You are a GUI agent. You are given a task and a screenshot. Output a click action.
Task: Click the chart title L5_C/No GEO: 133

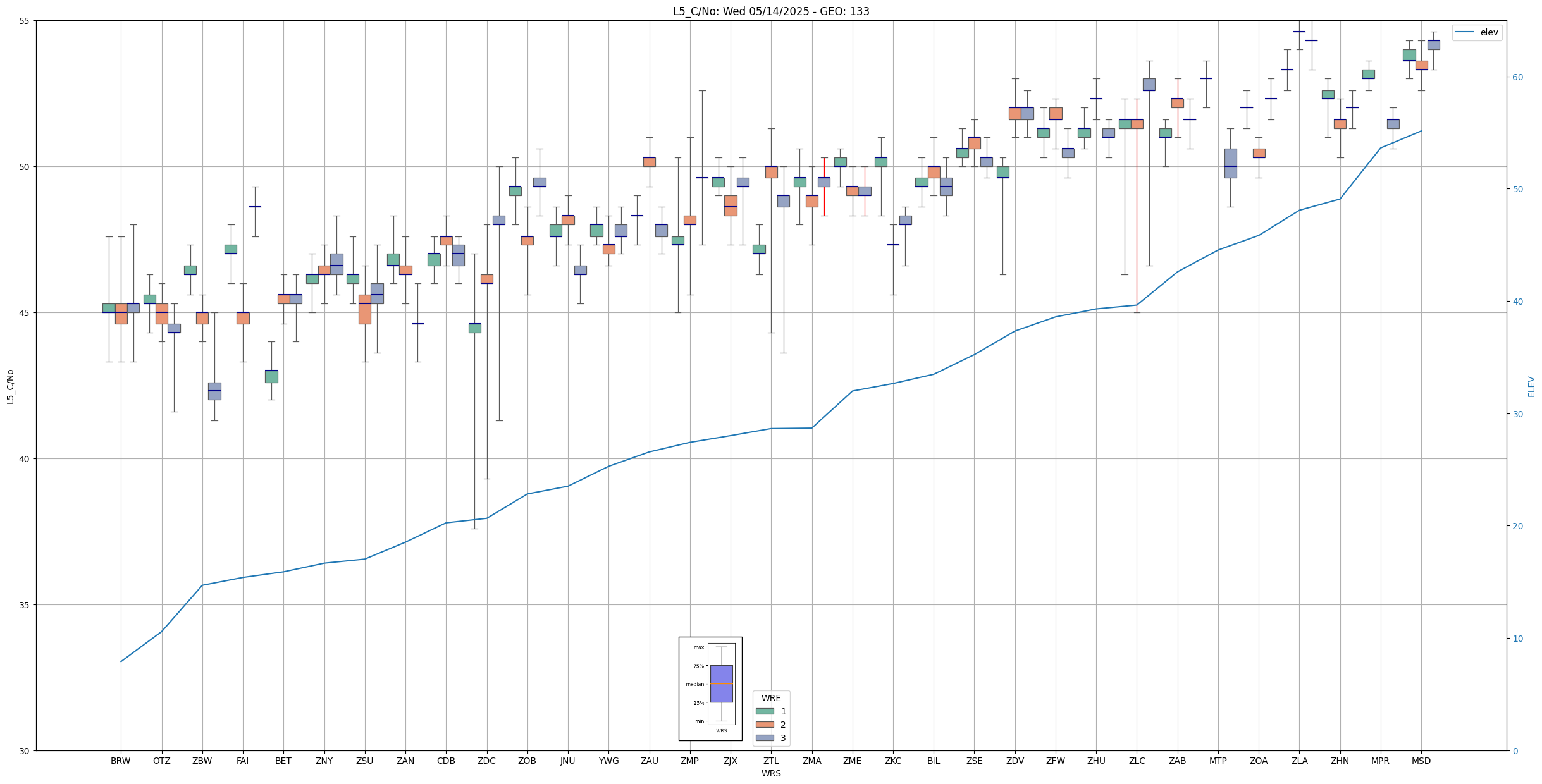click(770, 11)
